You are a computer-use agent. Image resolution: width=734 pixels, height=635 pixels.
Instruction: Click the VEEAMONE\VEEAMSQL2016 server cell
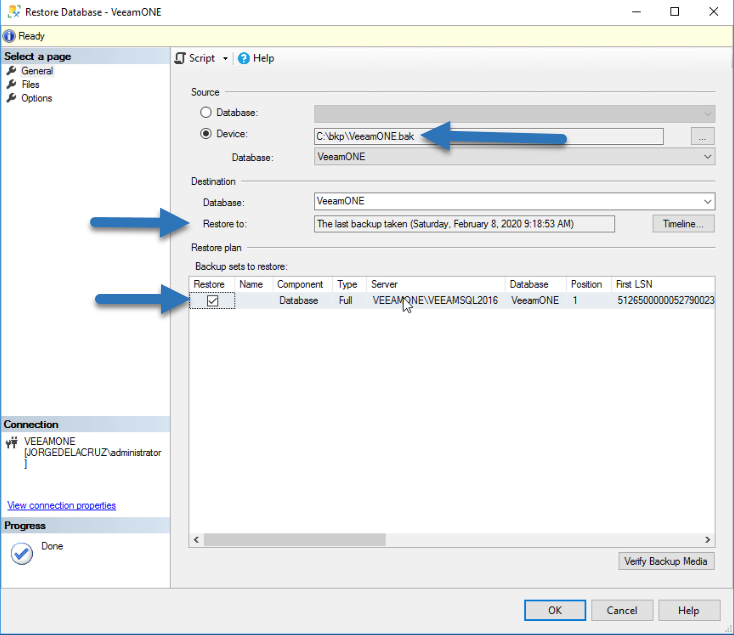click(435, 300)
